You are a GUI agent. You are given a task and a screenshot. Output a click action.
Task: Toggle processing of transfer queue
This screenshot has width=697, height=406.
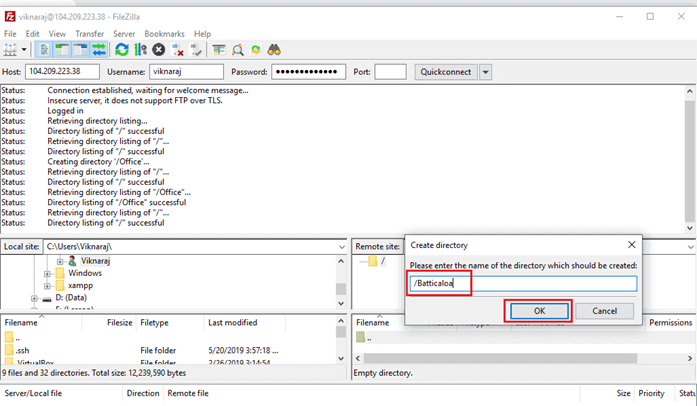click(x=140, y=50)
